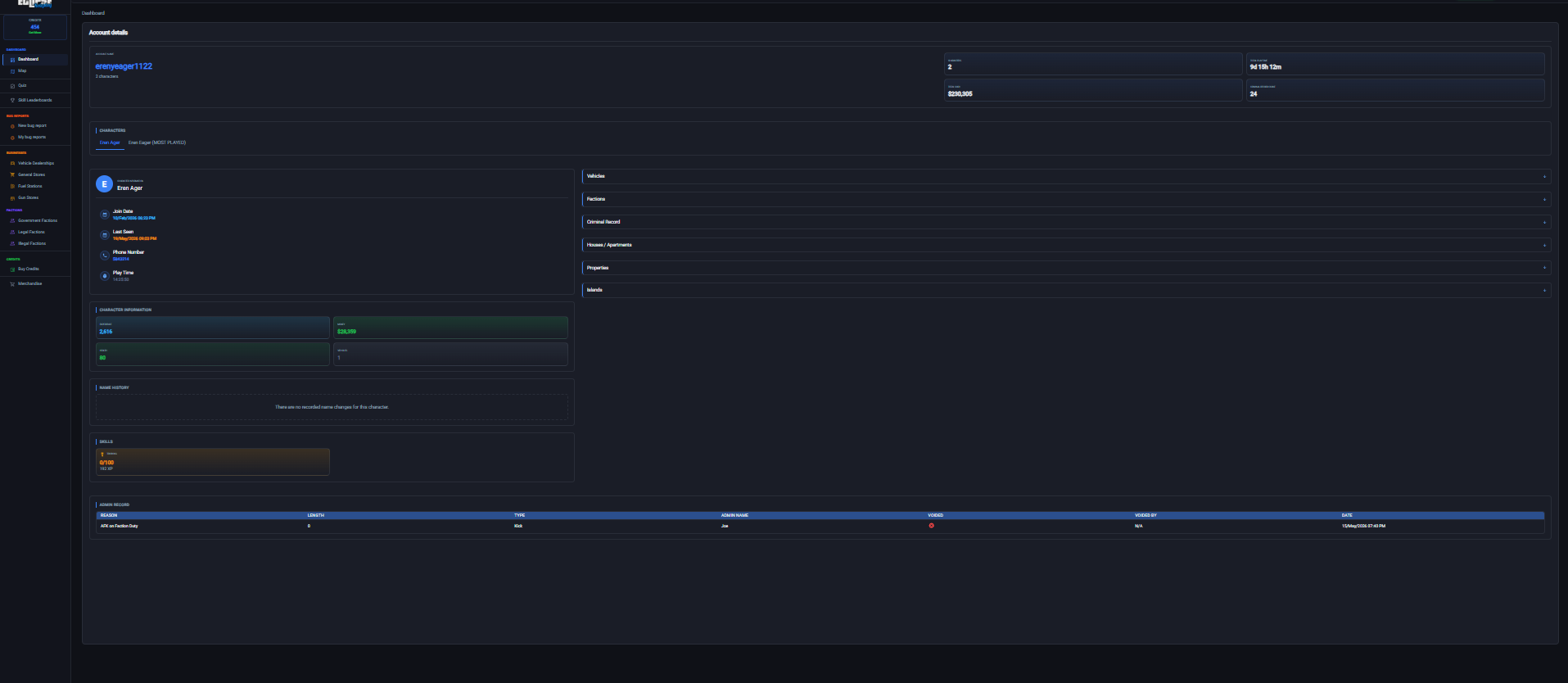This screenshot has height=683, width=1568.
Task: Click the Illegal Factions people icon
Action: pos(12,244)
